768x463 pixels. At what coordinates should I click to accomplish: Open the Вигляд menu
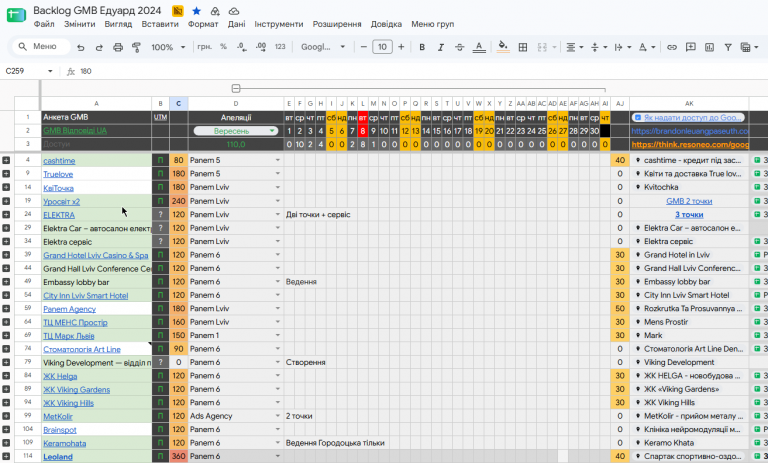[118, 24]
